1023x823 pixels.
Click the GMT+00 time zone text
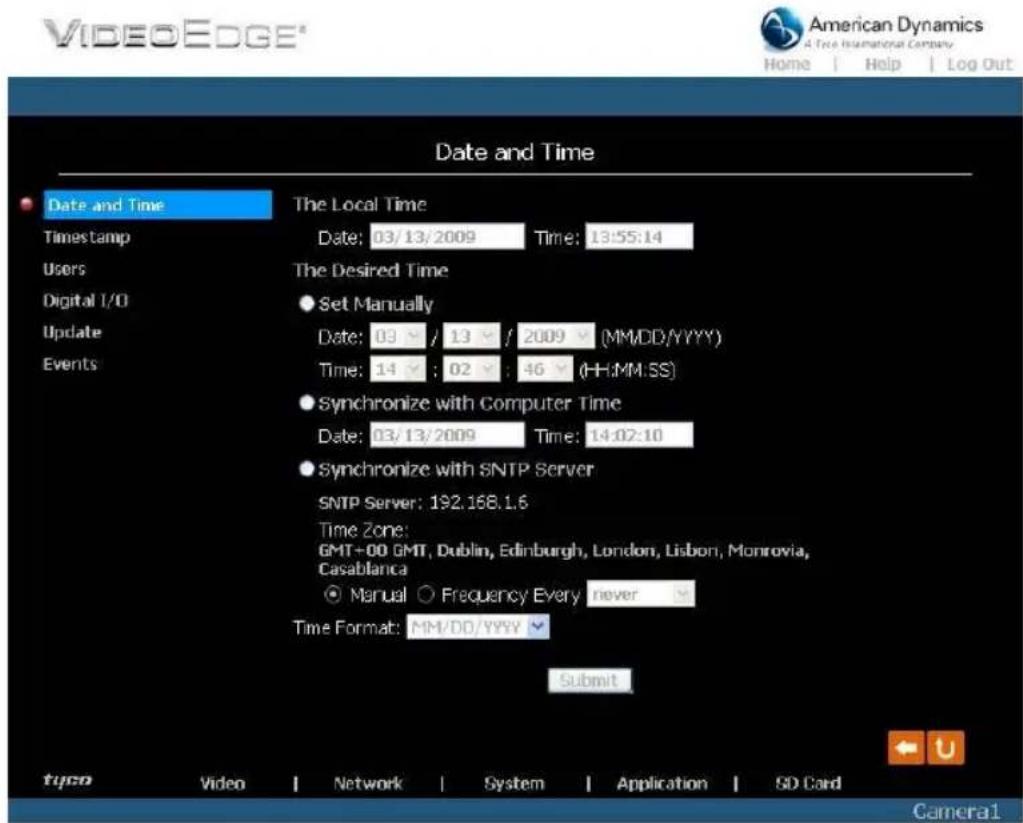coord(564,559)
